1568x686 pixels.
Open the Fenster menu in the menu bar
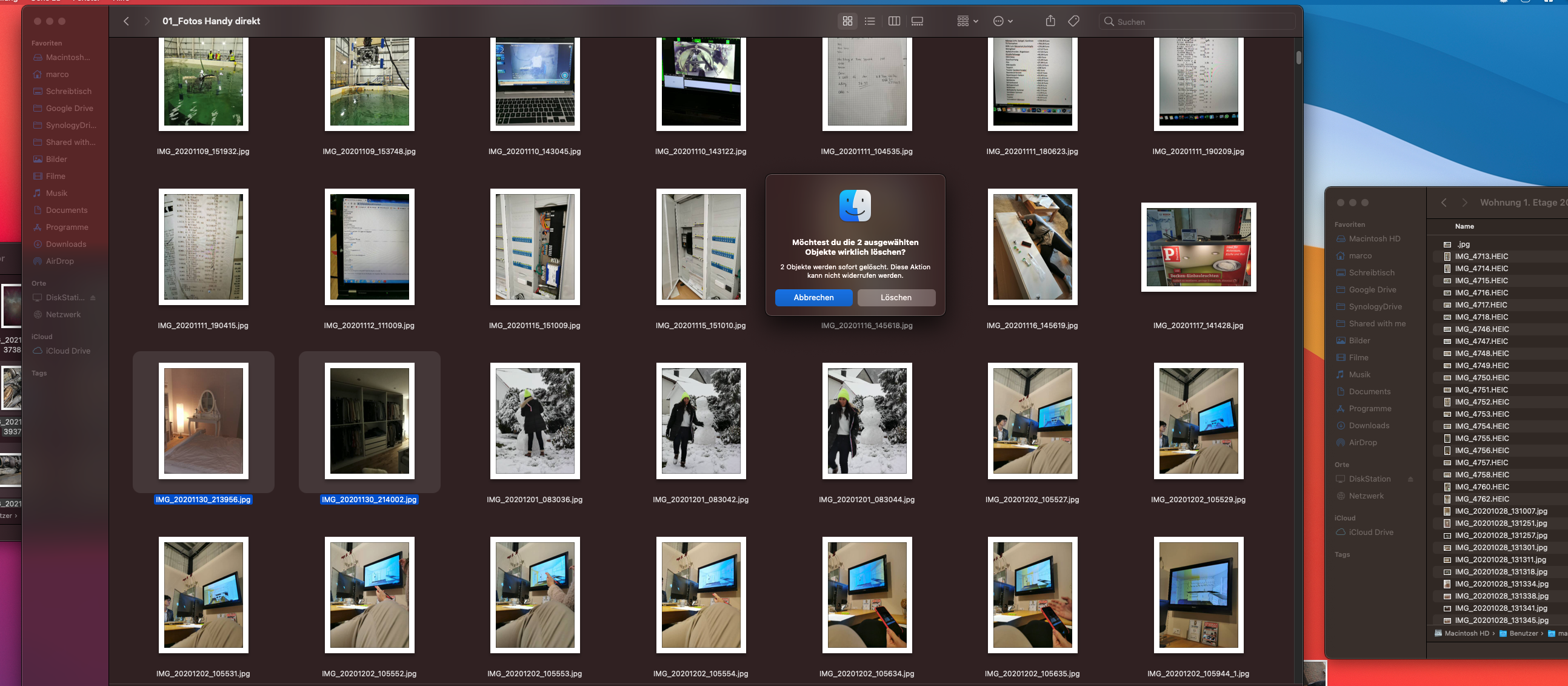pos(86,1)
